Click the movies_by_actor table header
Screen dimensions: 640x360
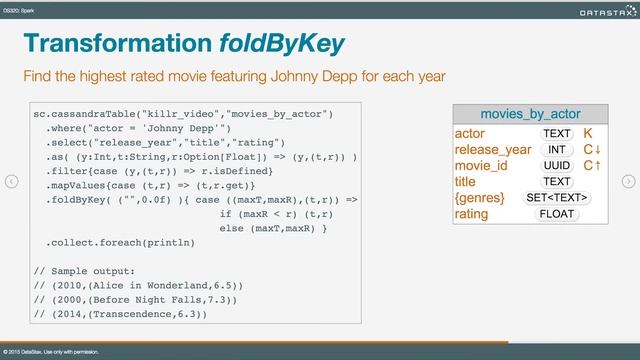(x=530, y=114)
